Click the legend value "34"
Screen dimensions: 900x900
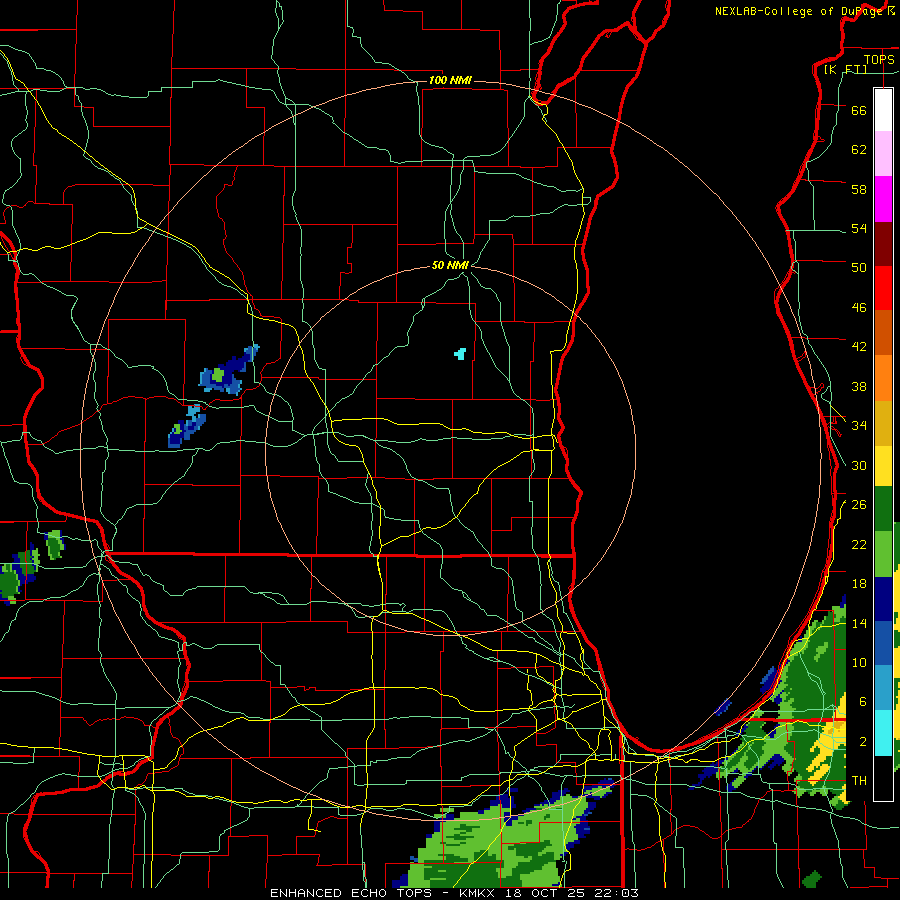[x=859, y=426]
